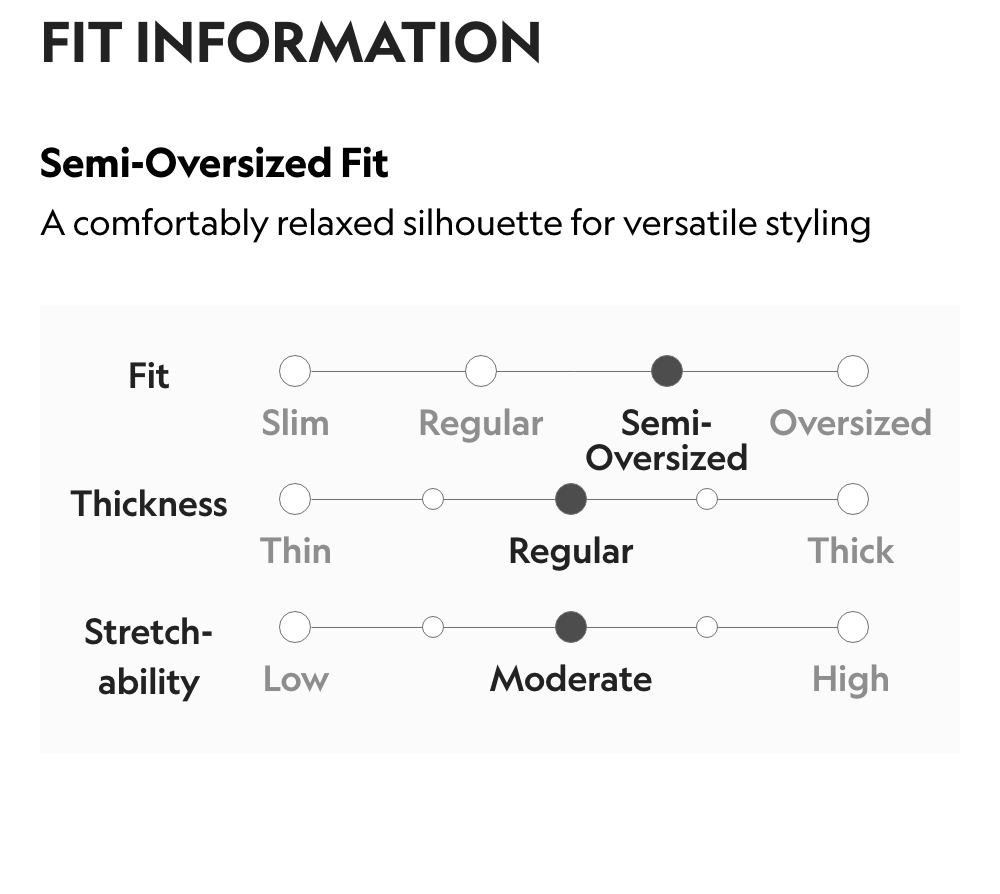Click small circle between Moderate and High
1000x894 pixels.
[x=707, y=628]
